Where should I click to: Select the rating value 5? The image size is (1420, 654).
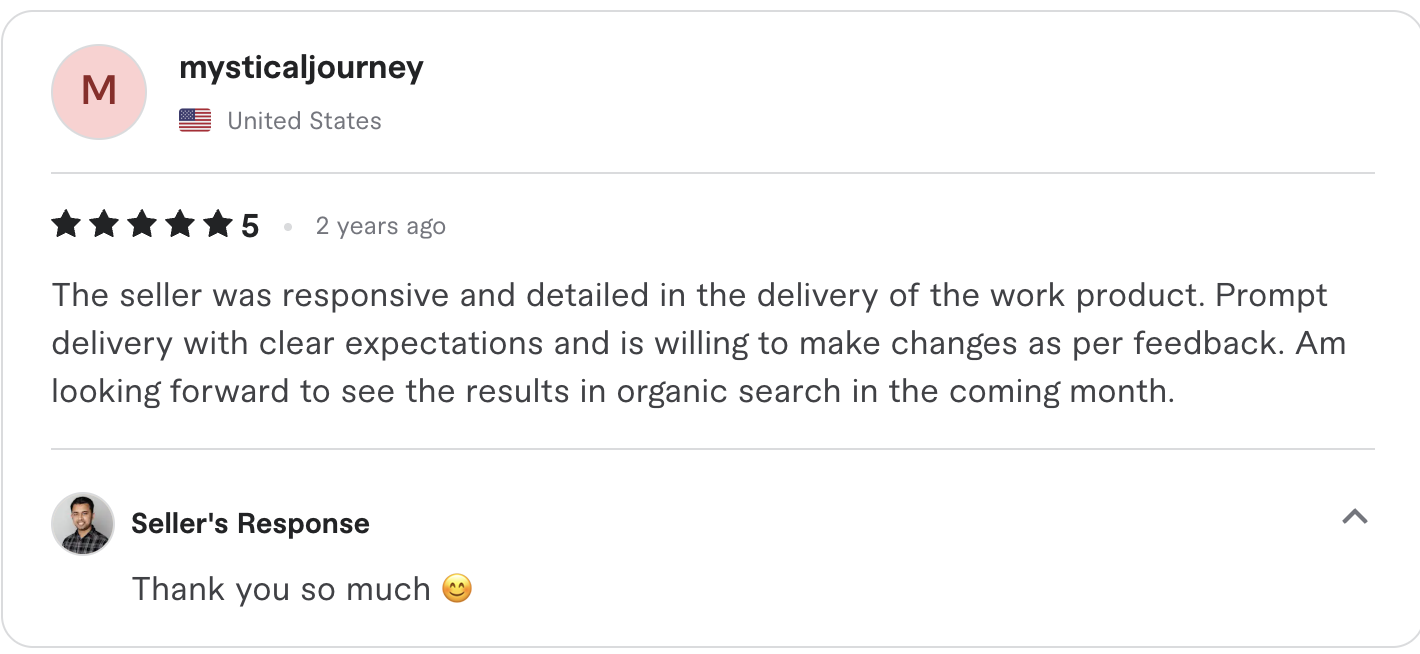pyautogui.click(x=252, y=225)
